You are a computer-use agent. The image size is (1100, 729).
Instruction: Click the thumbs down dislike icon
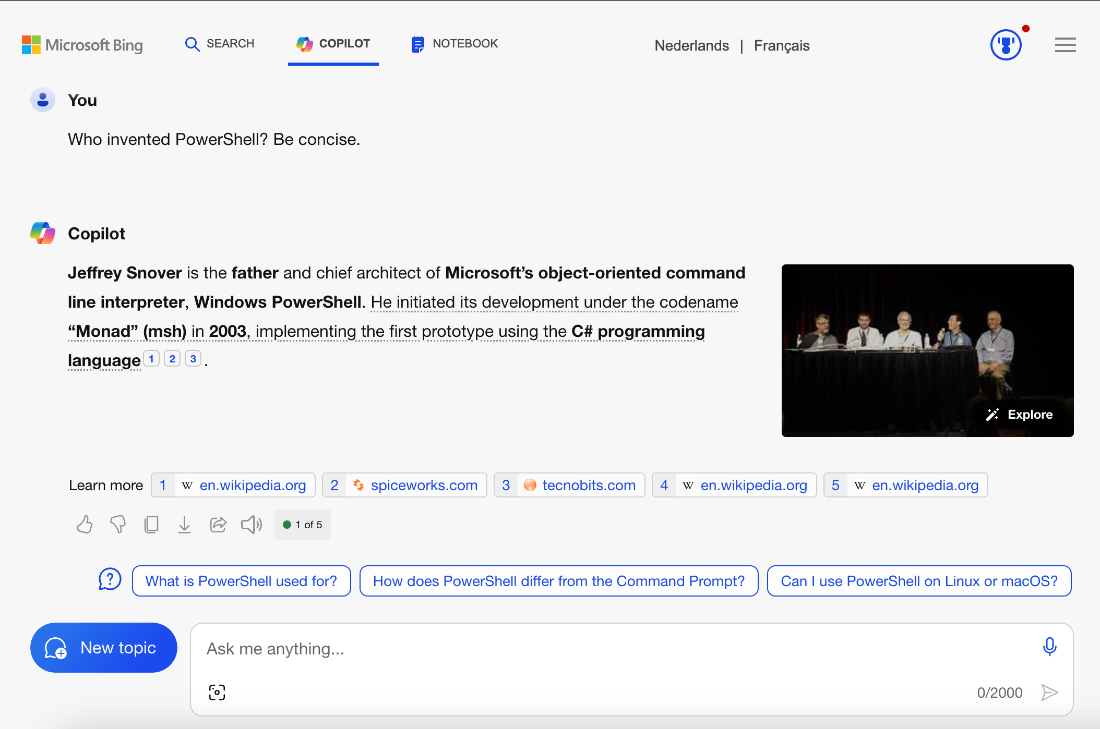click(x=118, y=524)
